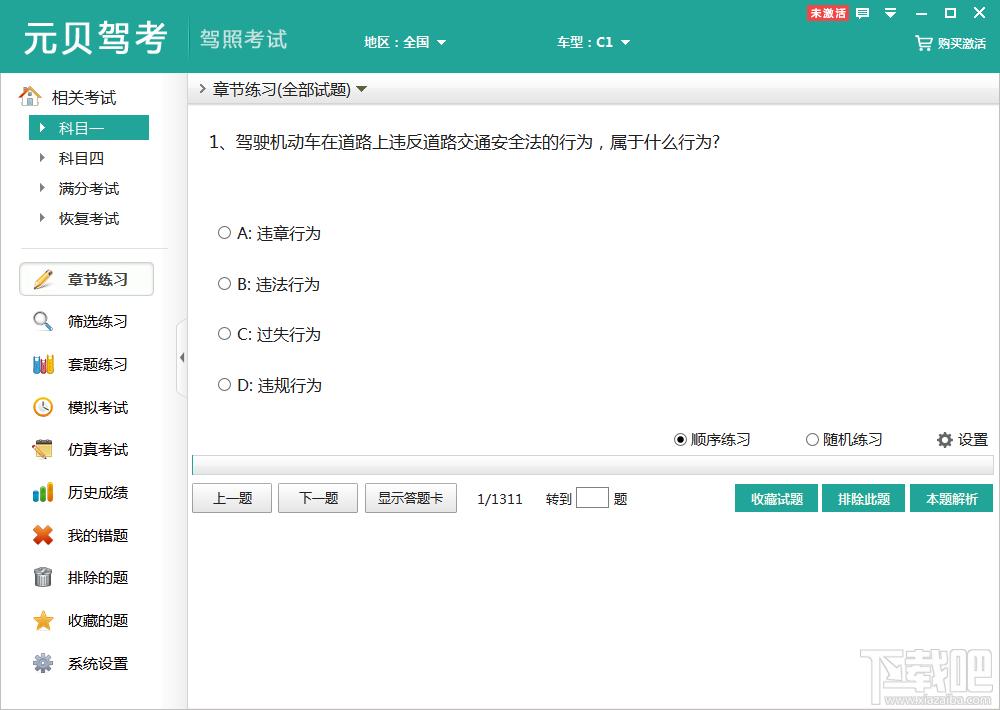Click the trash can icon for 排除的题
The width and height of the screenshot is (1000, 710).
tap(43, 578)
